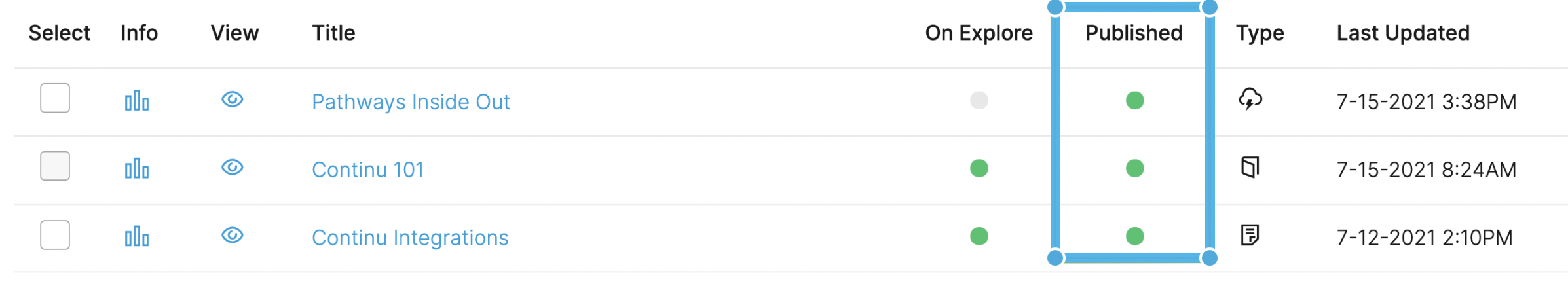1568x288 pixels.
Task: Click cloud type icon in Pathways Inside Out row
Action: [1250, 99]
